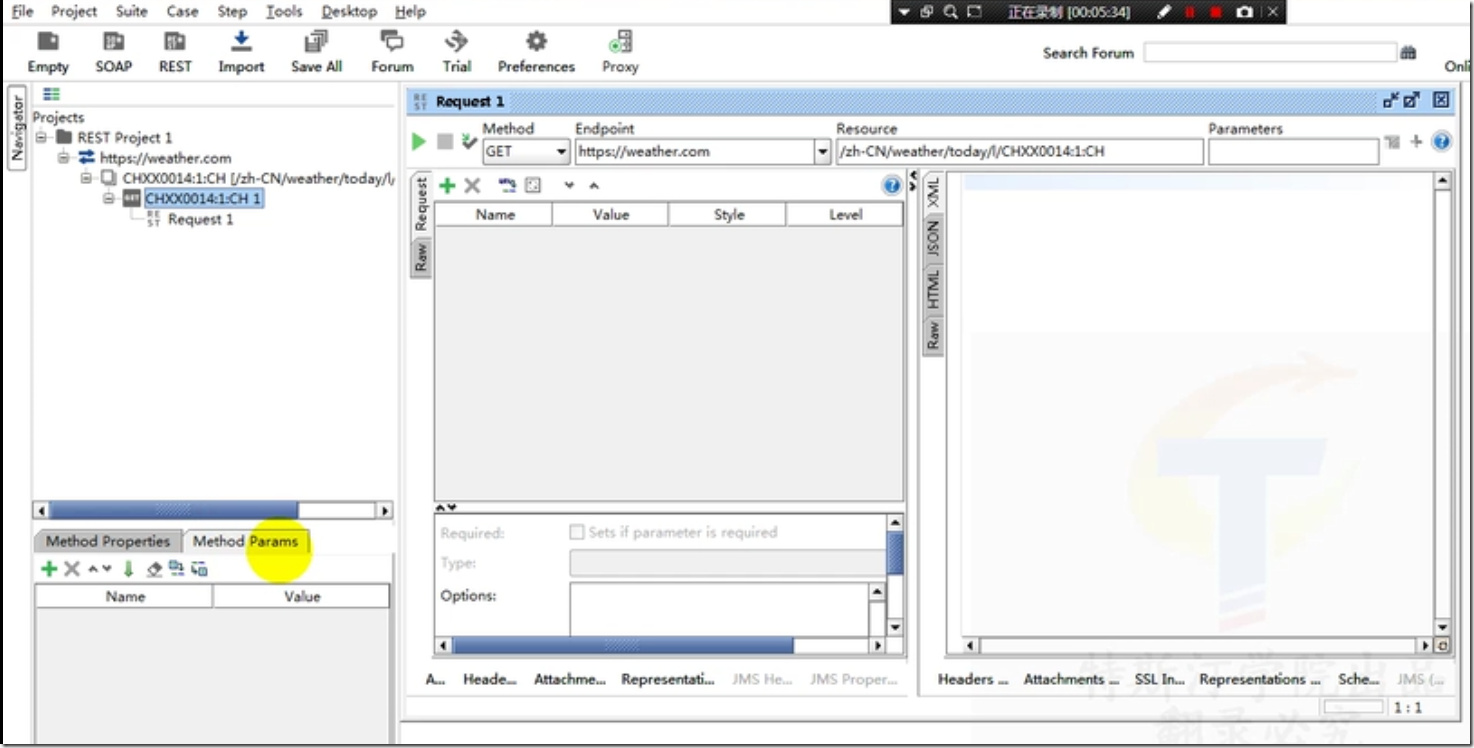1474x748 pixels.
Task: Click the last icon in Method Params toolbar
Action: coord(200,569)
